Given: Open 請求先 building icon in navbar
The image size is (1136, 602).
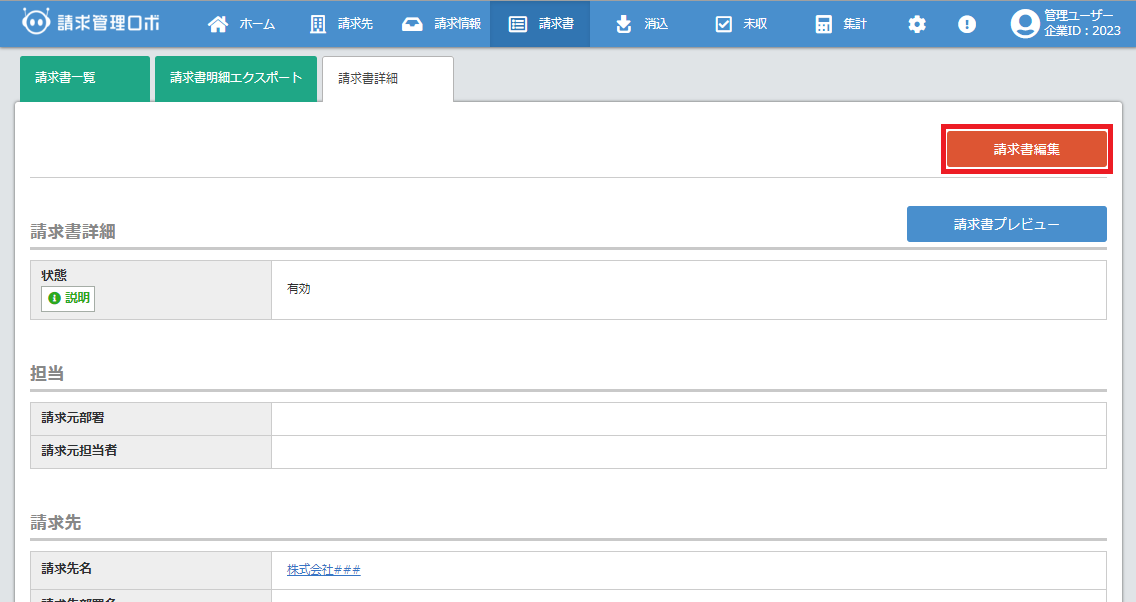Looking at the screenshot, I should coord(318,24).
